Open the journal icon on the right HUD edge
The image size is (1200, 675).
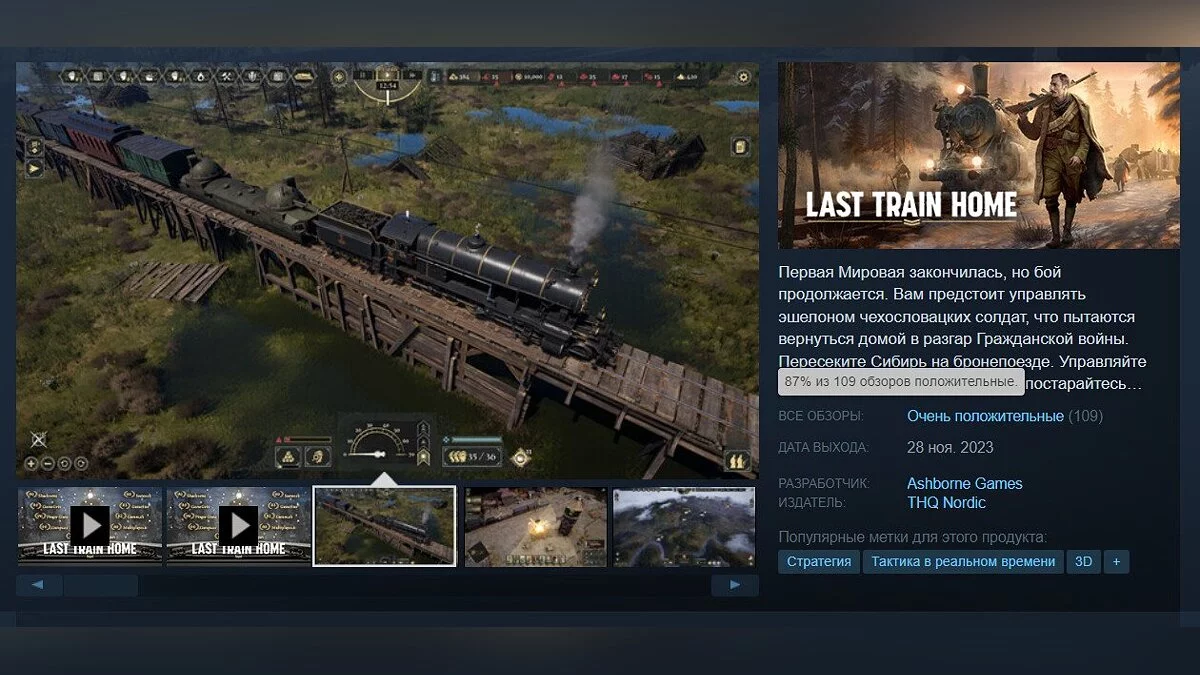pos(740,146)
